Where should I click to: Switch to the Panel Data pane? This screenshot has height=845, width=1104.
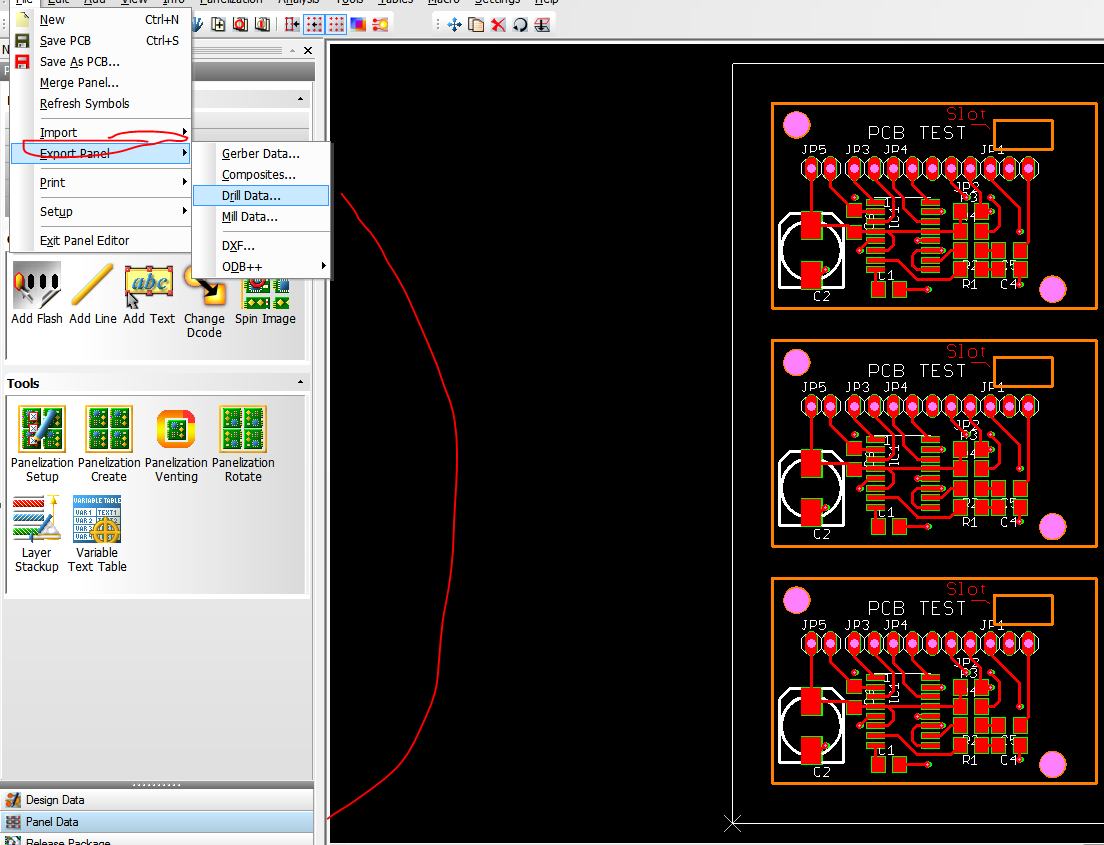(x=157, y=822)
